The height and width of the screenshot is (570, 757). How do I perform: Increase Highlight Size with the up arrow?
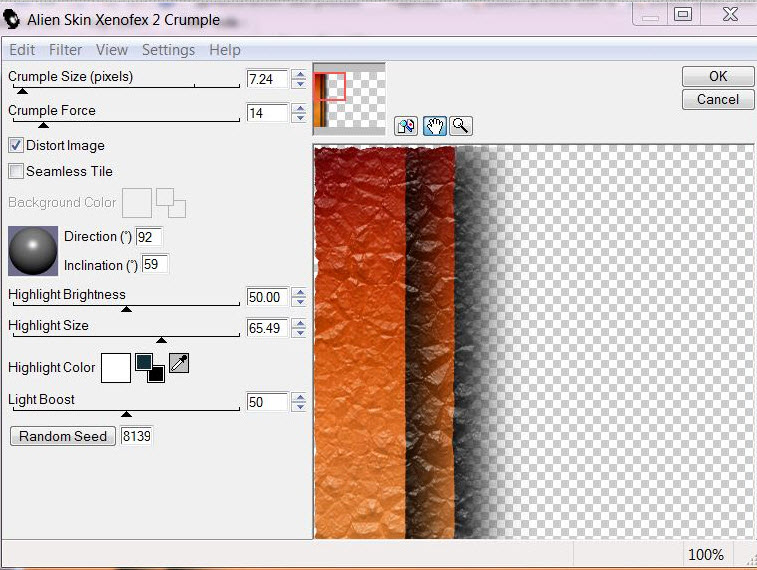pos(300,323)
